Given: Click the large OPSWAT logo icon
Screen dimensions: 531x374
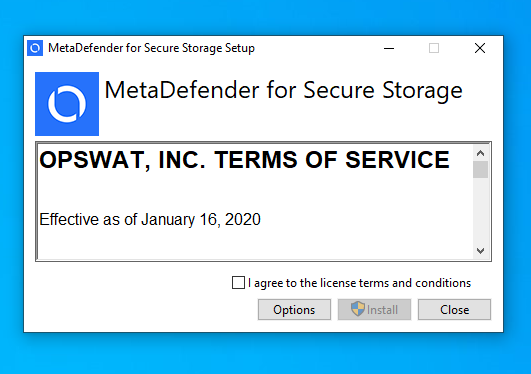Looking at the screenshot, I should pyautogui.click(x=67, y=104).
